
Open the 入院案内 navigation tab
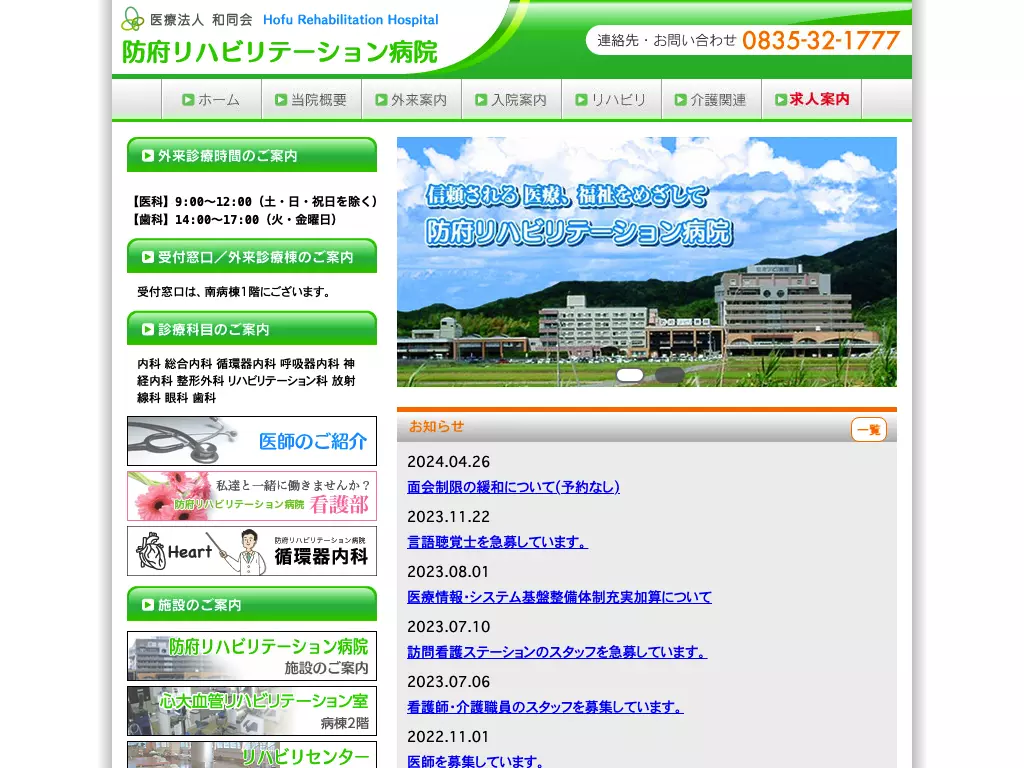pyautogui.click(x=511, y=99)
